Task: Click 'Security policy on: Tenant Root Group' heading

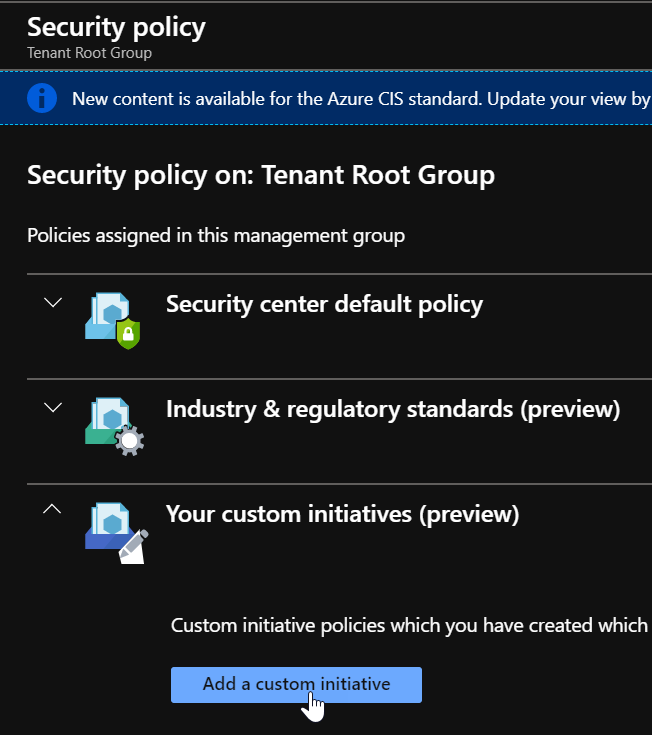Action: click(x=260, y=176)
